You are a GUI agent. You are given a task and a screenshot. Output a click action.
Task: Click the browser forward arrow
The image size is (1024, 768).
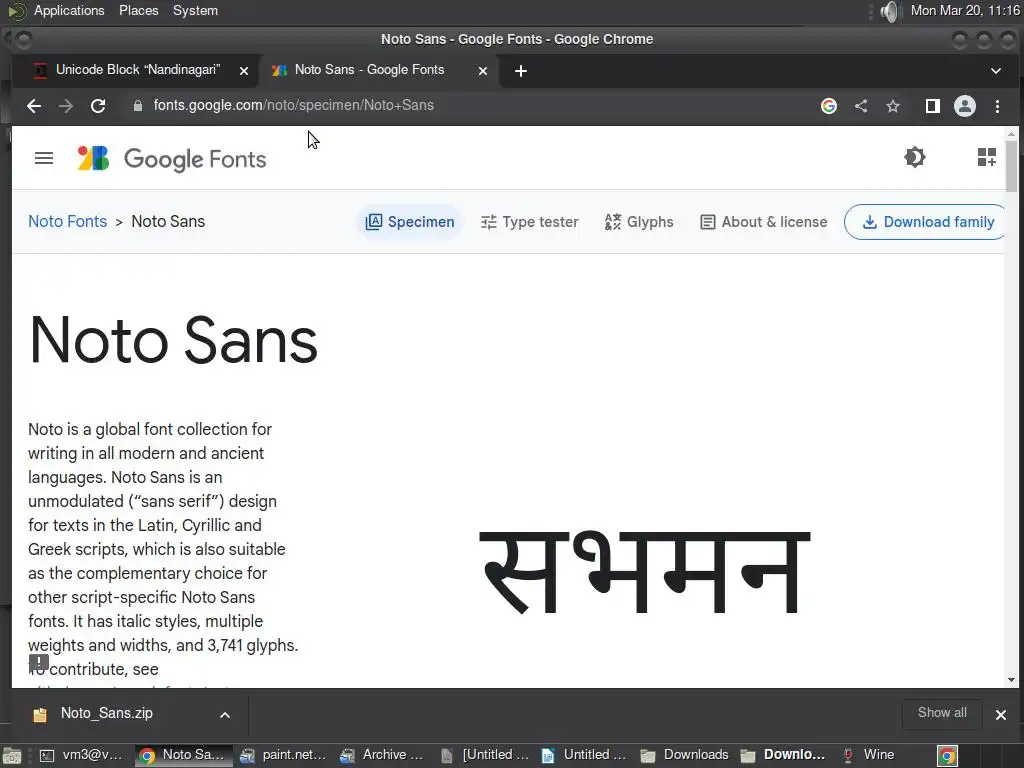tap(66, 106)
